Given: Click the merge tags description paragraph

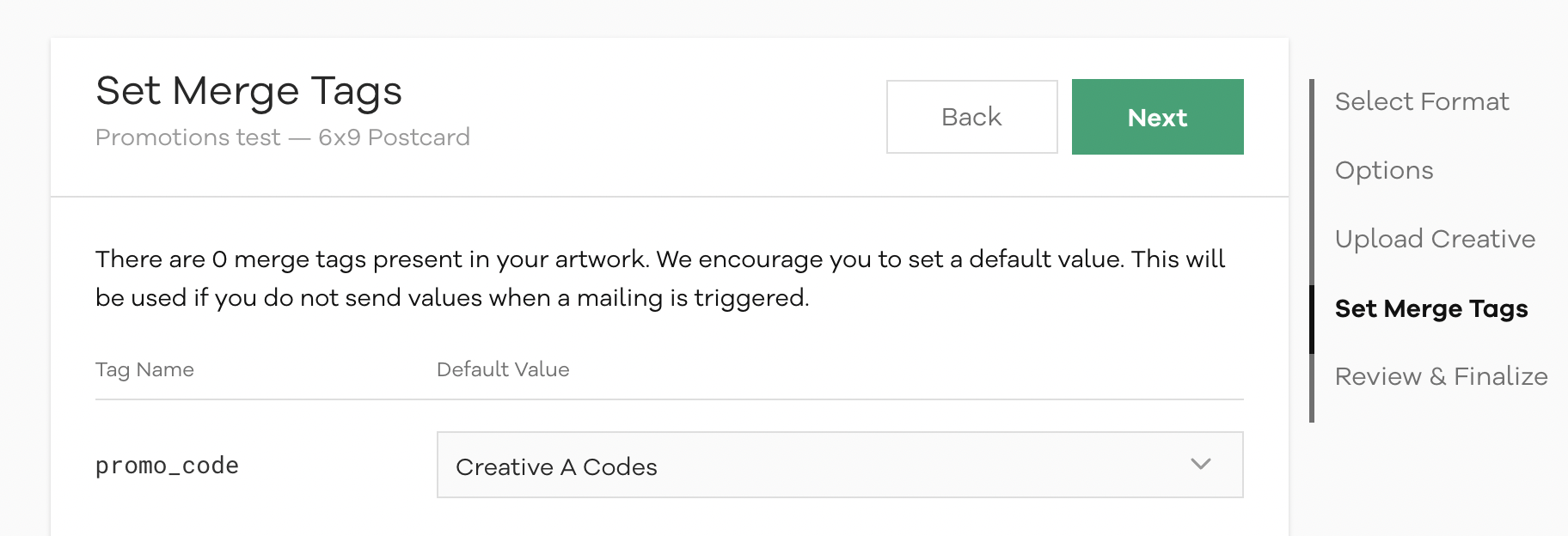Looking at the screenshot, I should click(659, 278).
